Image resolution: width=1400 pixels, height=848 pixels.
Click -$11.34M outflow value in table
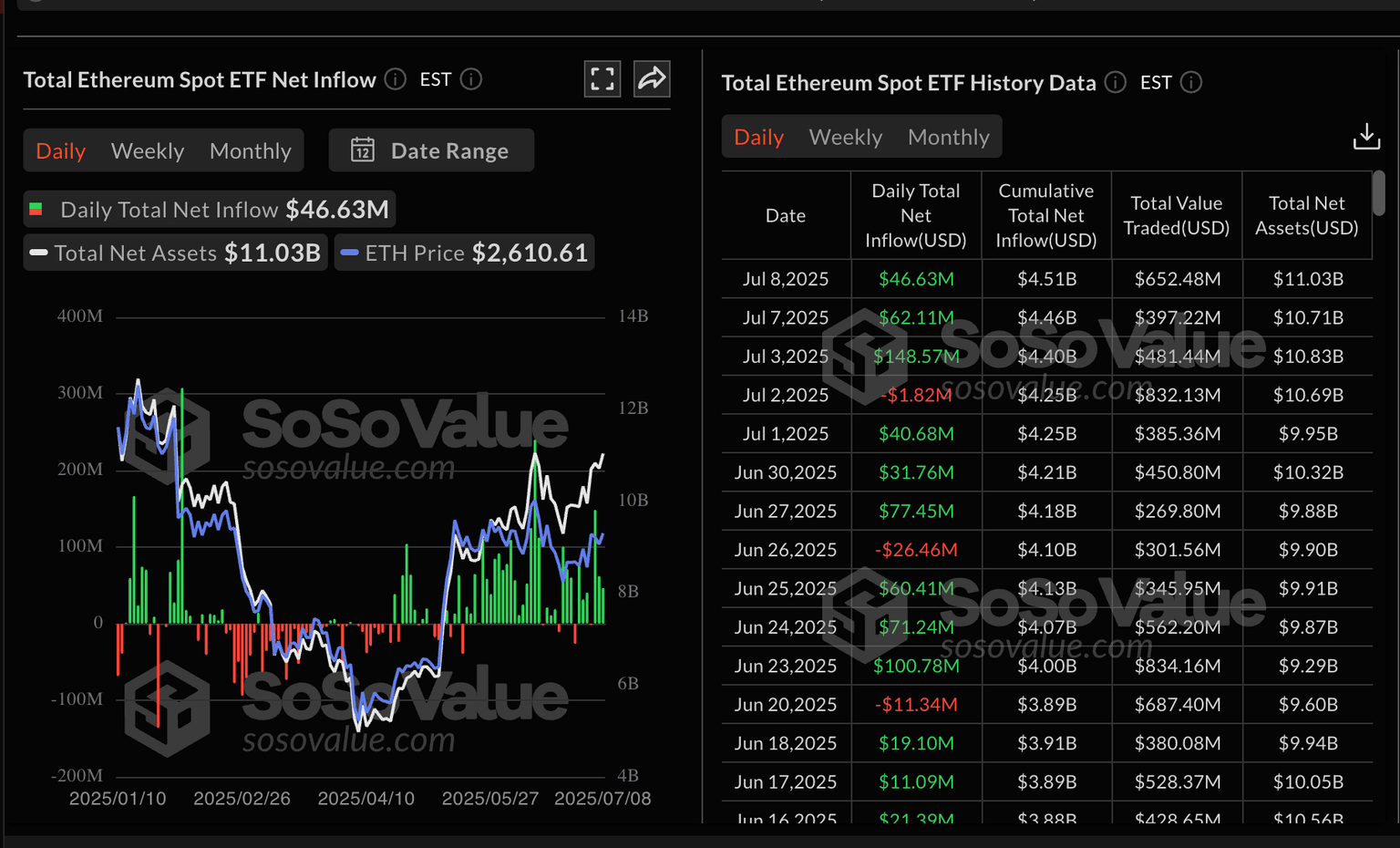coord(916,705)
